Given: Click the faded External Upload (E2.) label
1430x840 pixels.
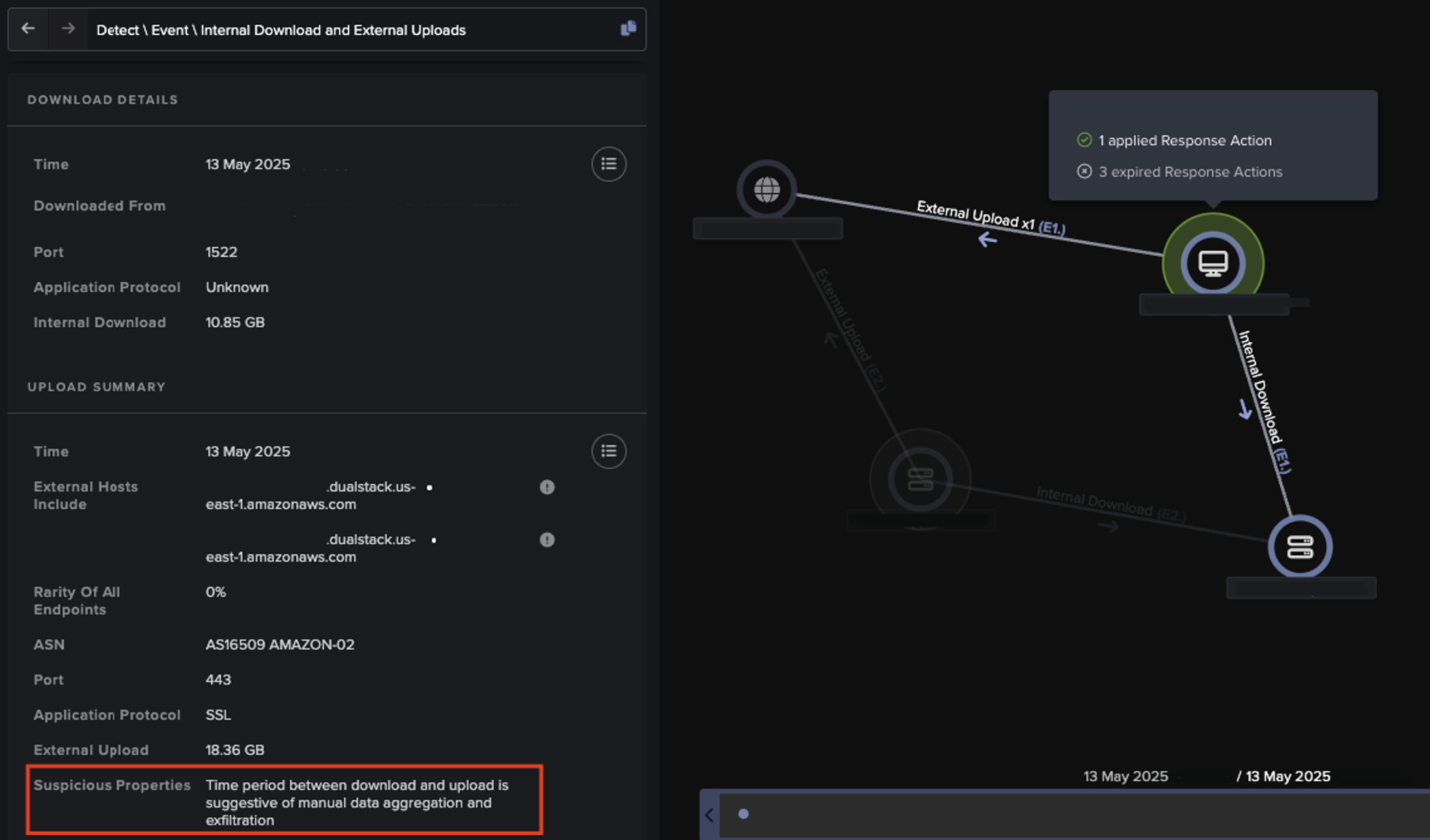Looking at the screenshot, I should coord(850,329).
